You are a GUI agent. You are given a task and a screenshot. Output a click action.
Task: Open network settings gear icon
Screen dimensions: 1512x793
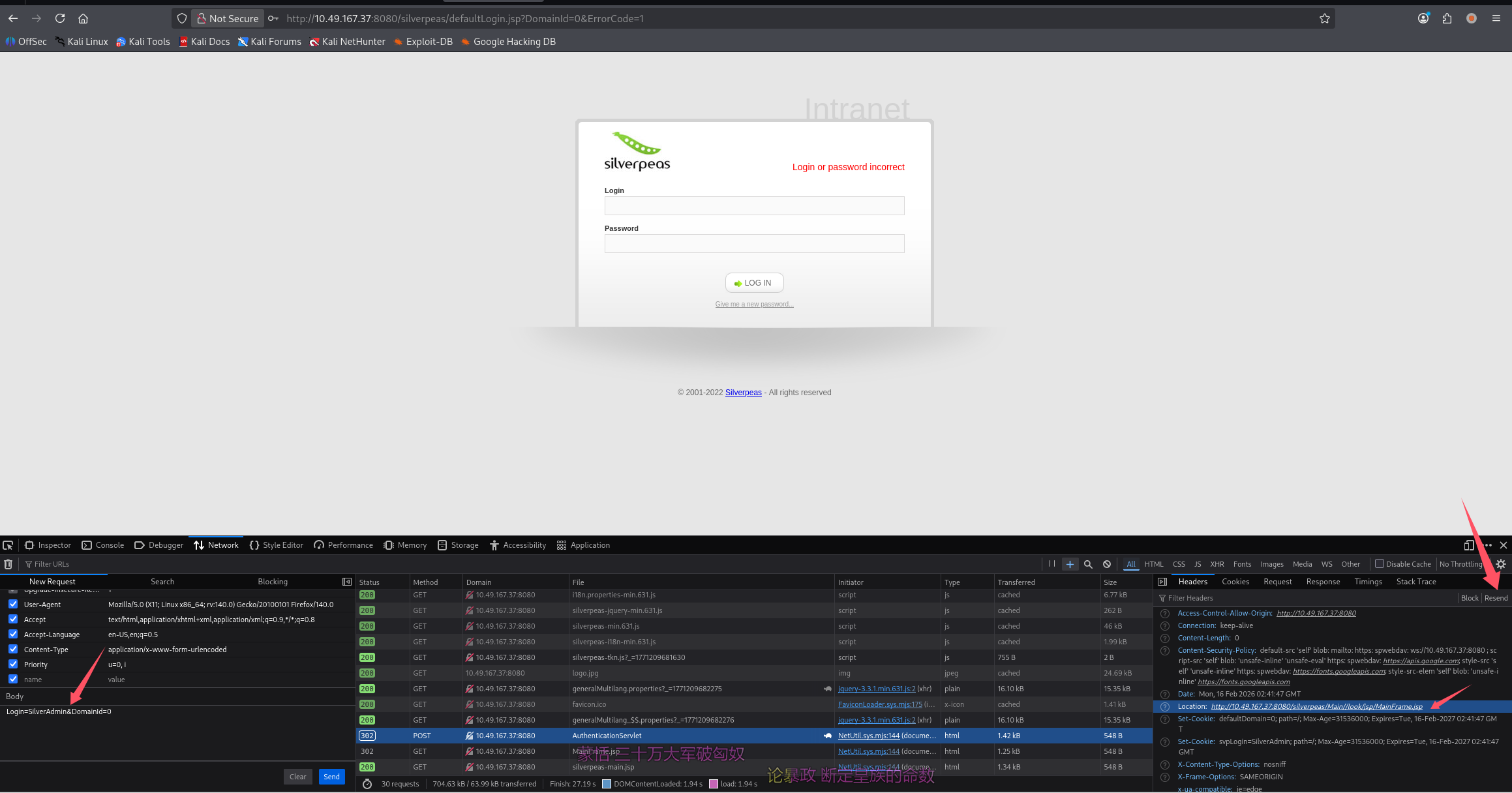click(1501, 564)
